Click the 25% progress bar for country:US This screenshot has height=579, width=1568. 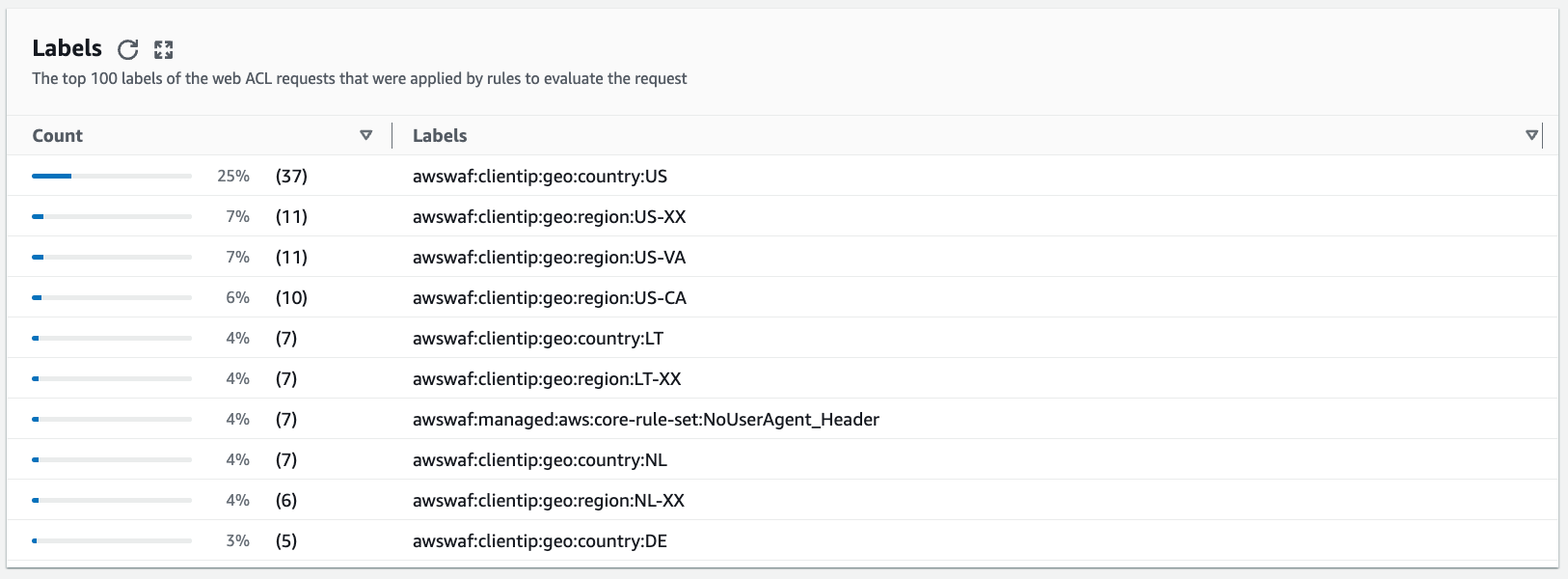[111, 176]
